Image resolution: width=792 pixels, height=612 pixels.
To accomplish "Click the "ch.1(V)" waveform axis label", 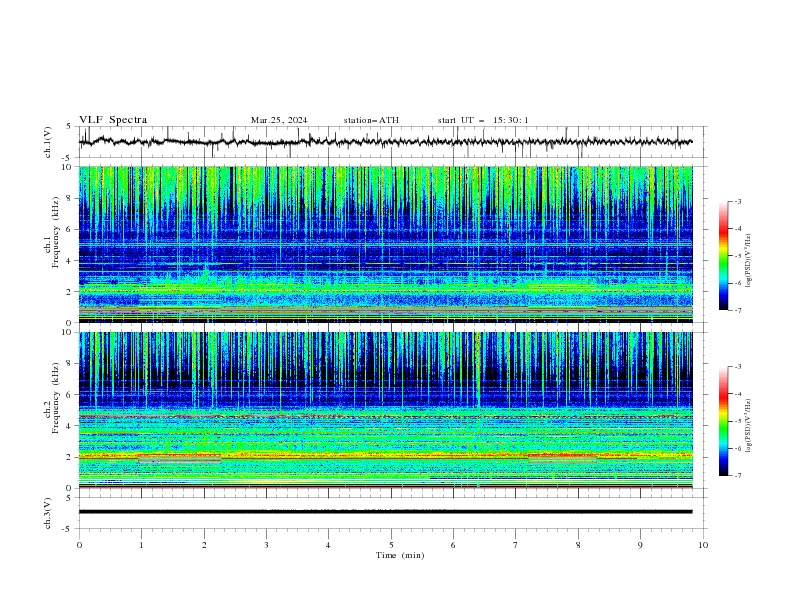I will pyautogui.click(x=48, y=142).
